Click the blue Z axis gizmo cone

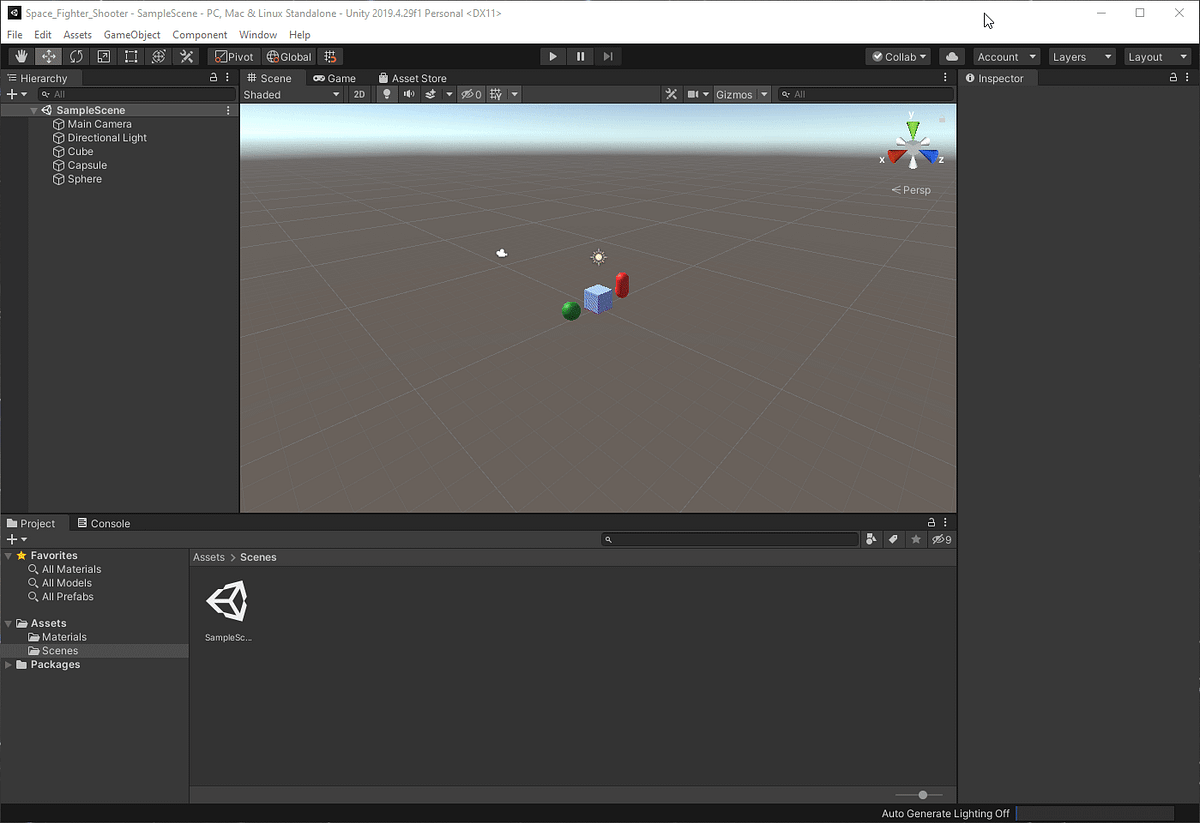(x=930, y=157)
